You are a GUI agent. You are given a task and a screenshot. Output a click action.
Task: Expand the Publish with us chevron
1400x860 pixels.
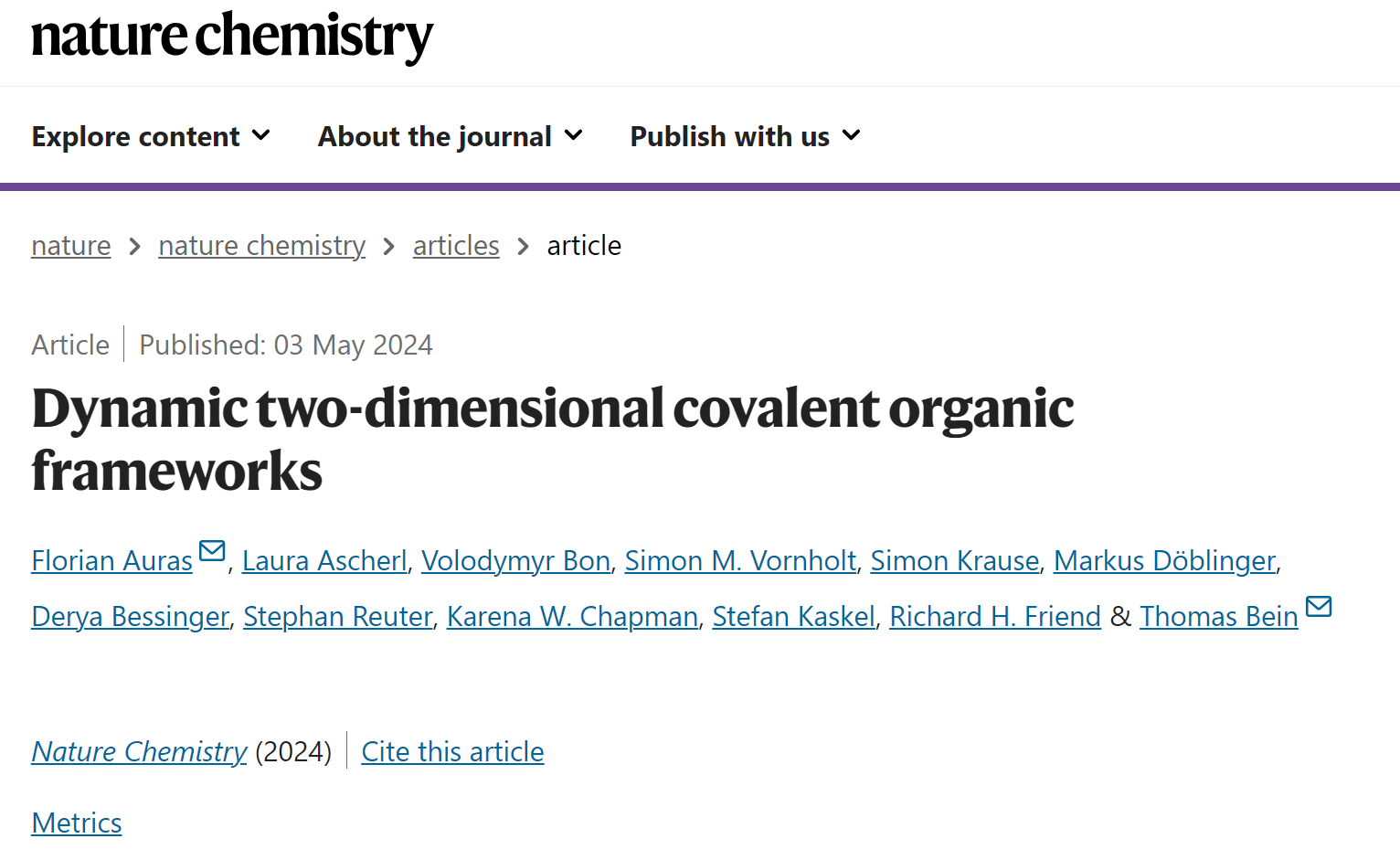tap(852, 135)
